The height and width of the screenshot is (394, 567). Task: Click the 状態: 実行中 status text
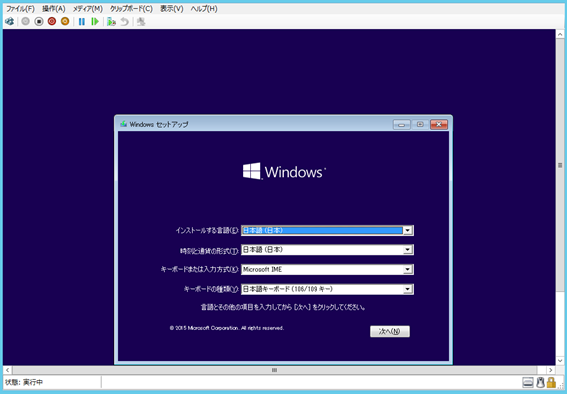click(24, 382)
